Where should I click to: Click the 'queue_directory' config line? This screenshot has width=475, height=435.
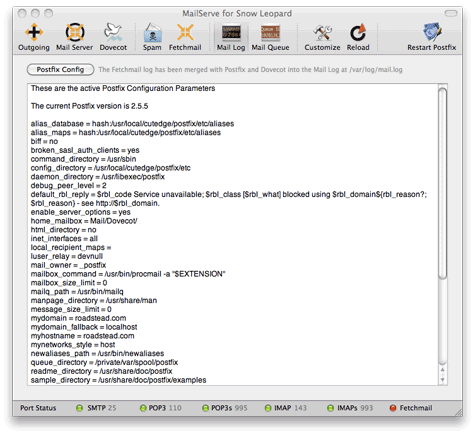(x=104, y=362)
